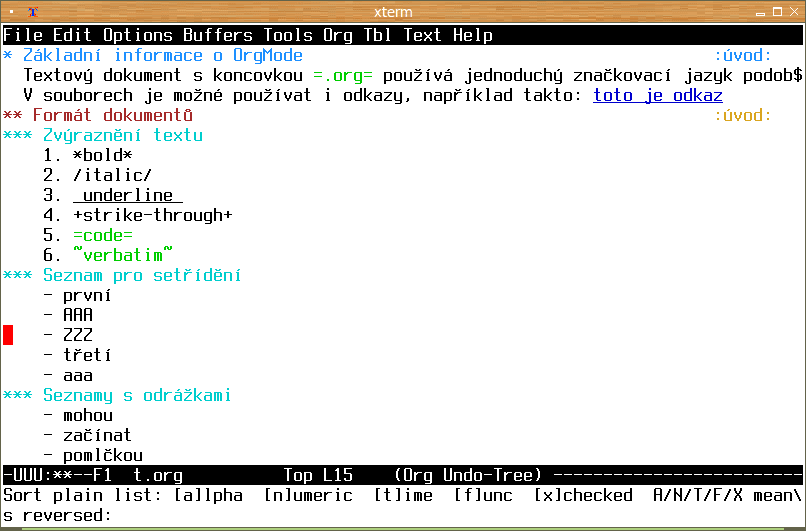Click the 'xterm' window title text
The width and height of the screenshot is (806, 531).
[x=393, y=12]
